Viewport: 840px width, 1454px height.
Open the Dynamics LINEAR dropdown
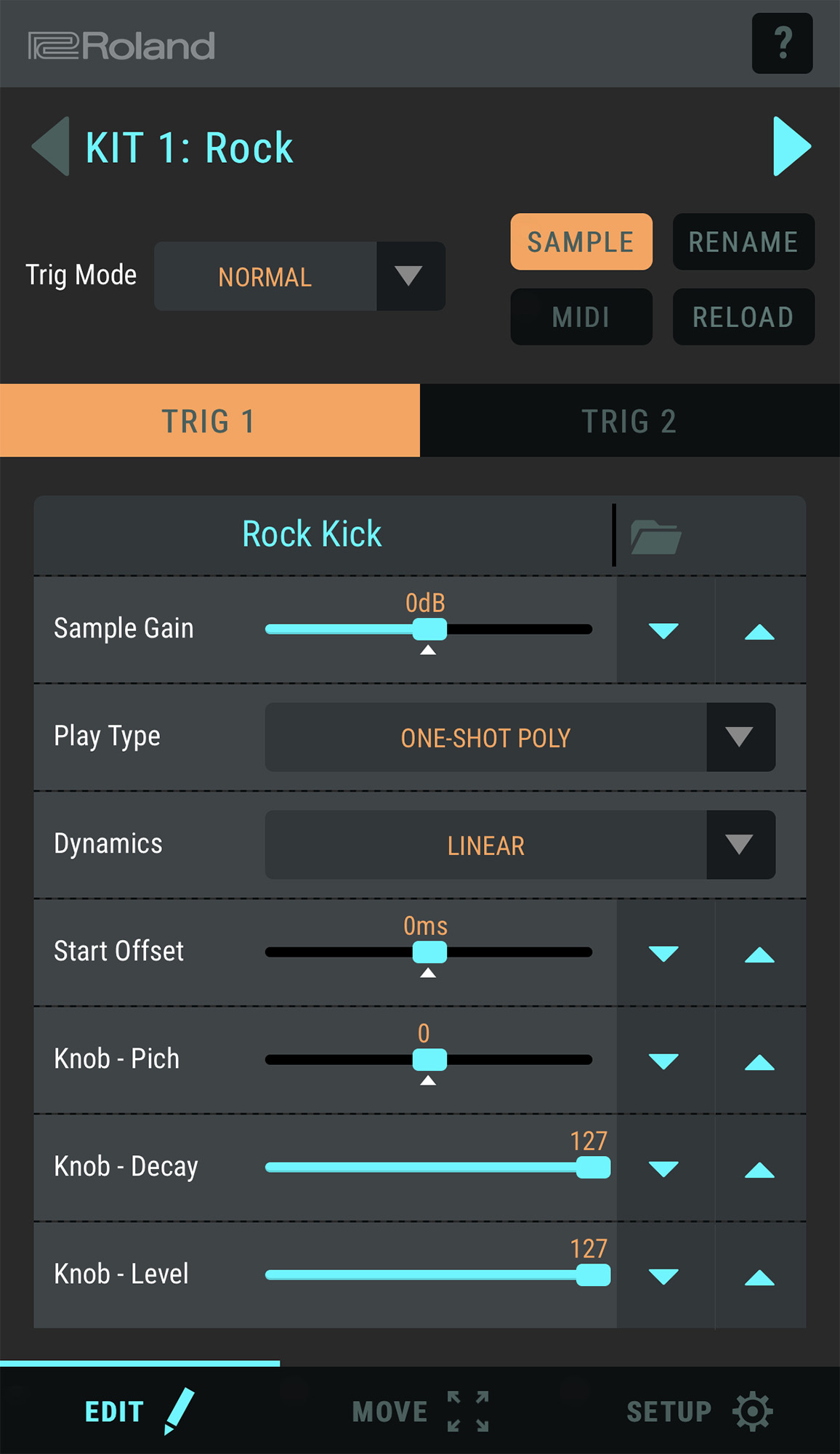pos(520,845)
